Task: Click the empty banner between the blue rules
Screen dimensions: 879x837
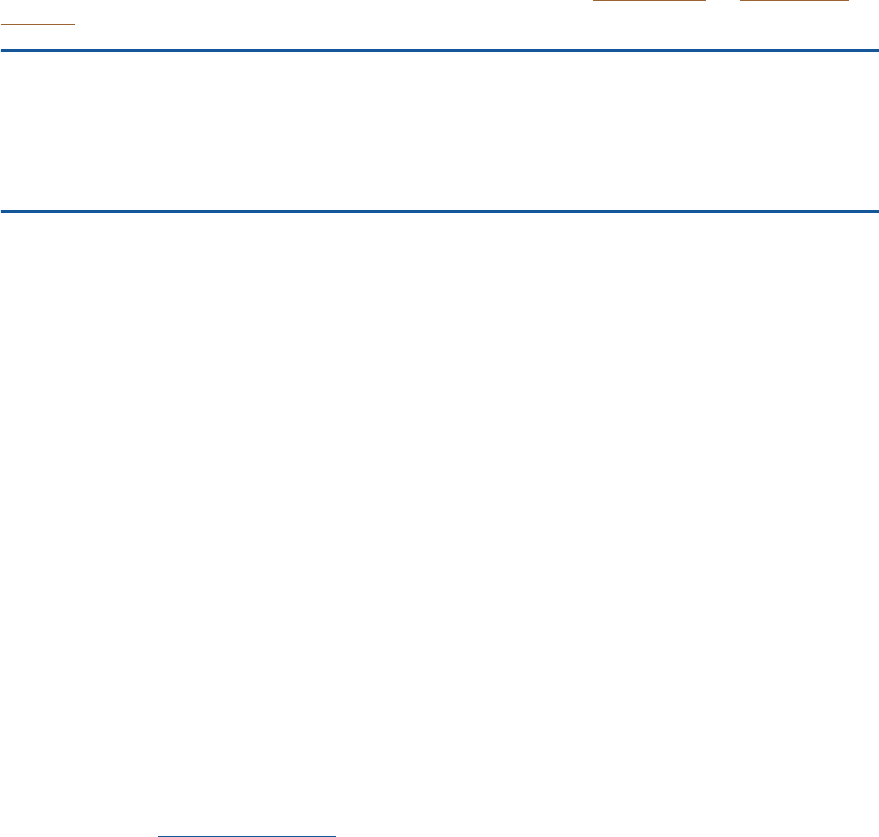Action: [440, 131]
